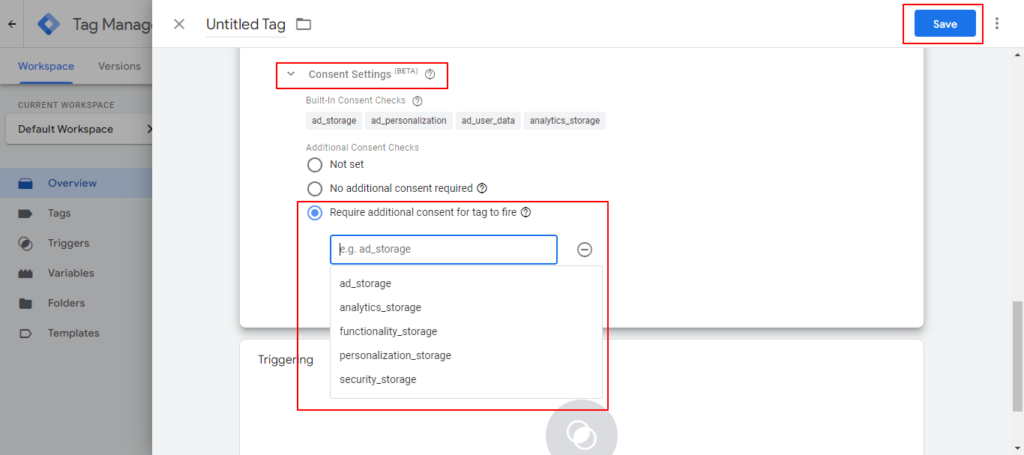Open Triggers in the left sidebar
The image size is (1024, 455).
click(x=68, y=243)
